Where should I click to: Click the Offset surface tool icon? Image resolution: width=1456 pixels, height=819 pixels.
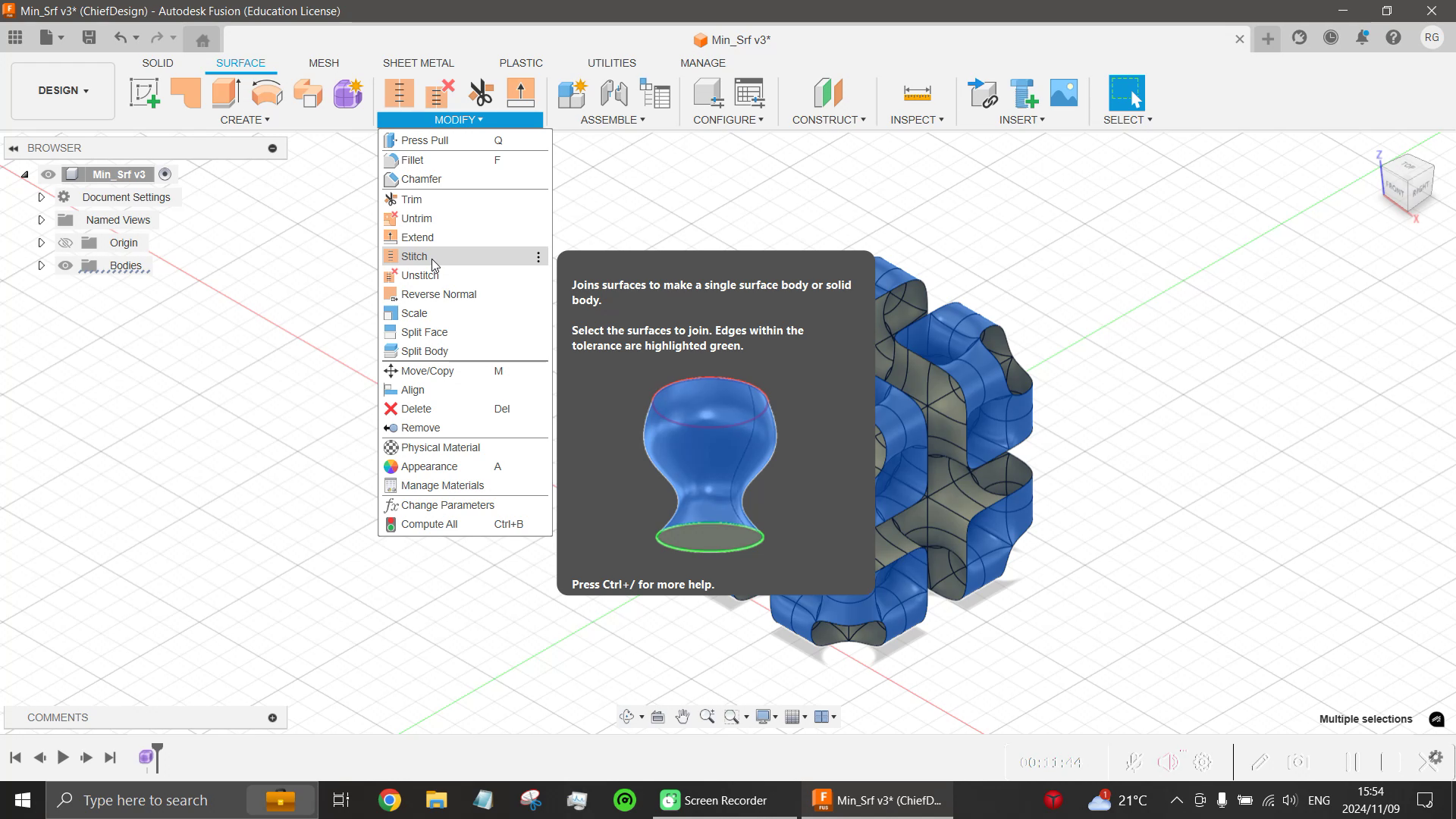click(x=308, y=93)
